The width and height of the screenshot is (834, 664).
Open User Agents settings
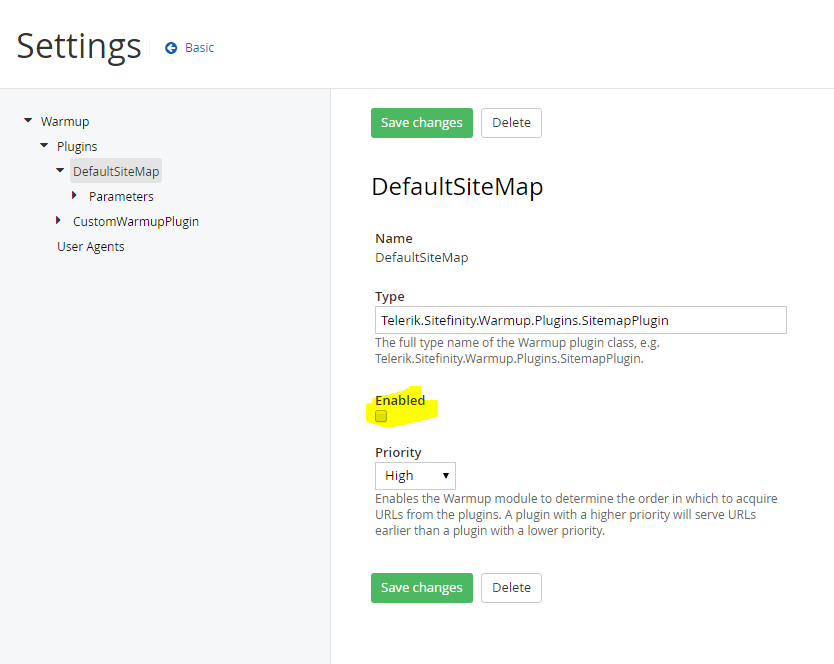point(90,247)
